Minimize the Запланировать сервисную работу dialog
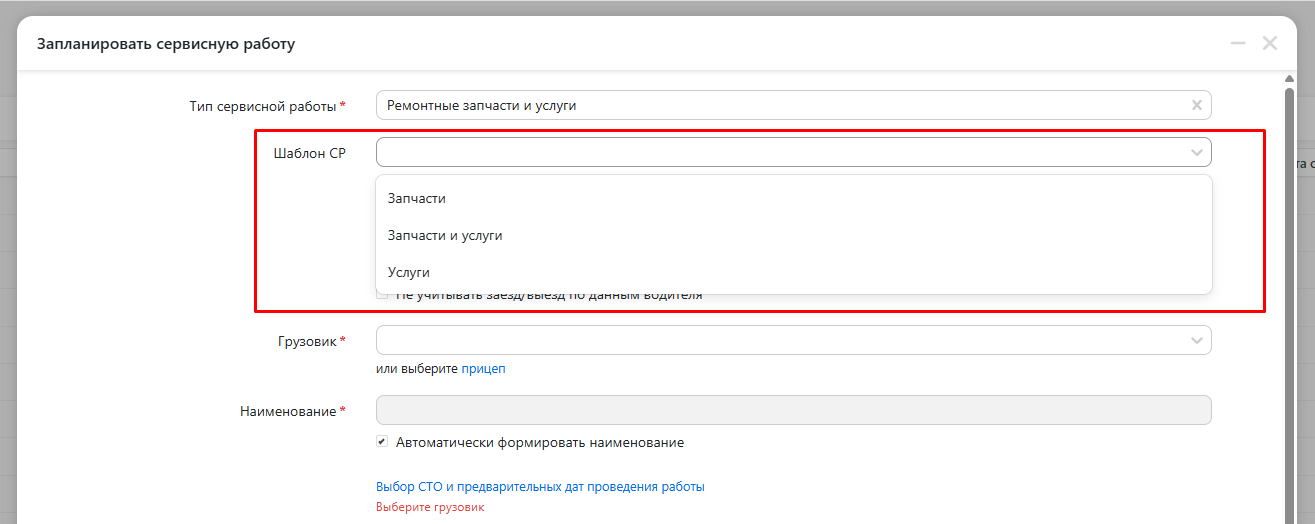The height and width of the screenshot is (524, 1315). click(x=1238, y=43)
